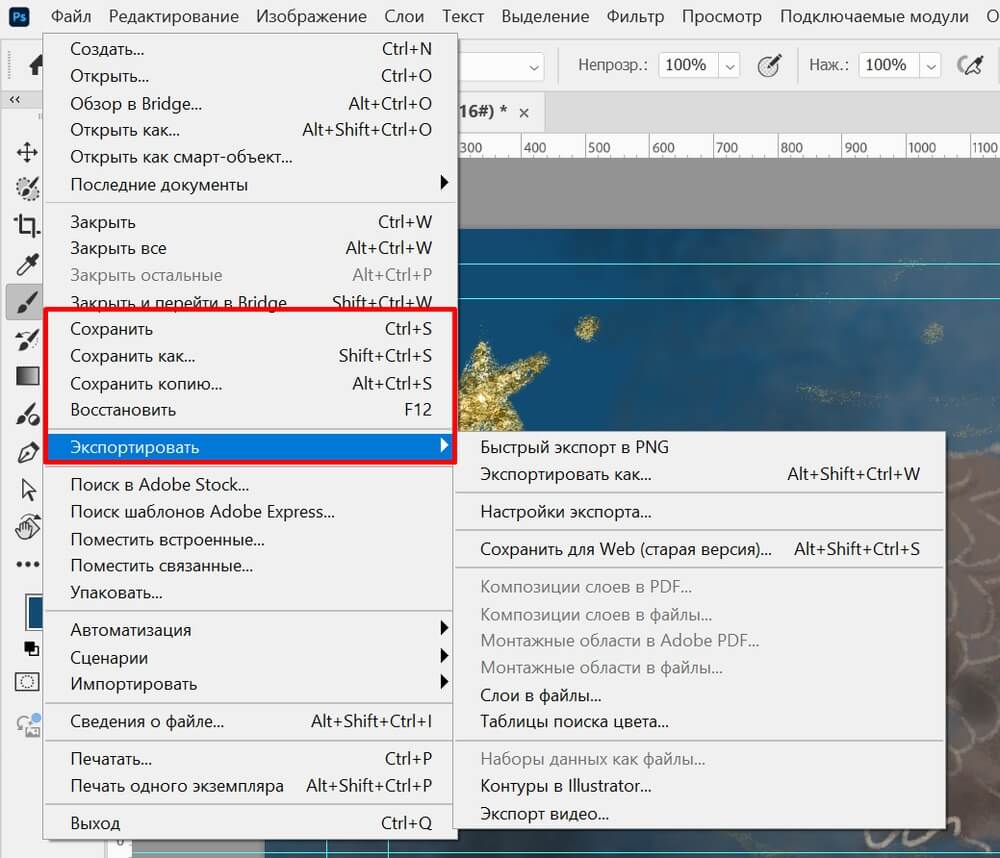Select the Pen tool
1000x858 pixels.
coord(27,452)
